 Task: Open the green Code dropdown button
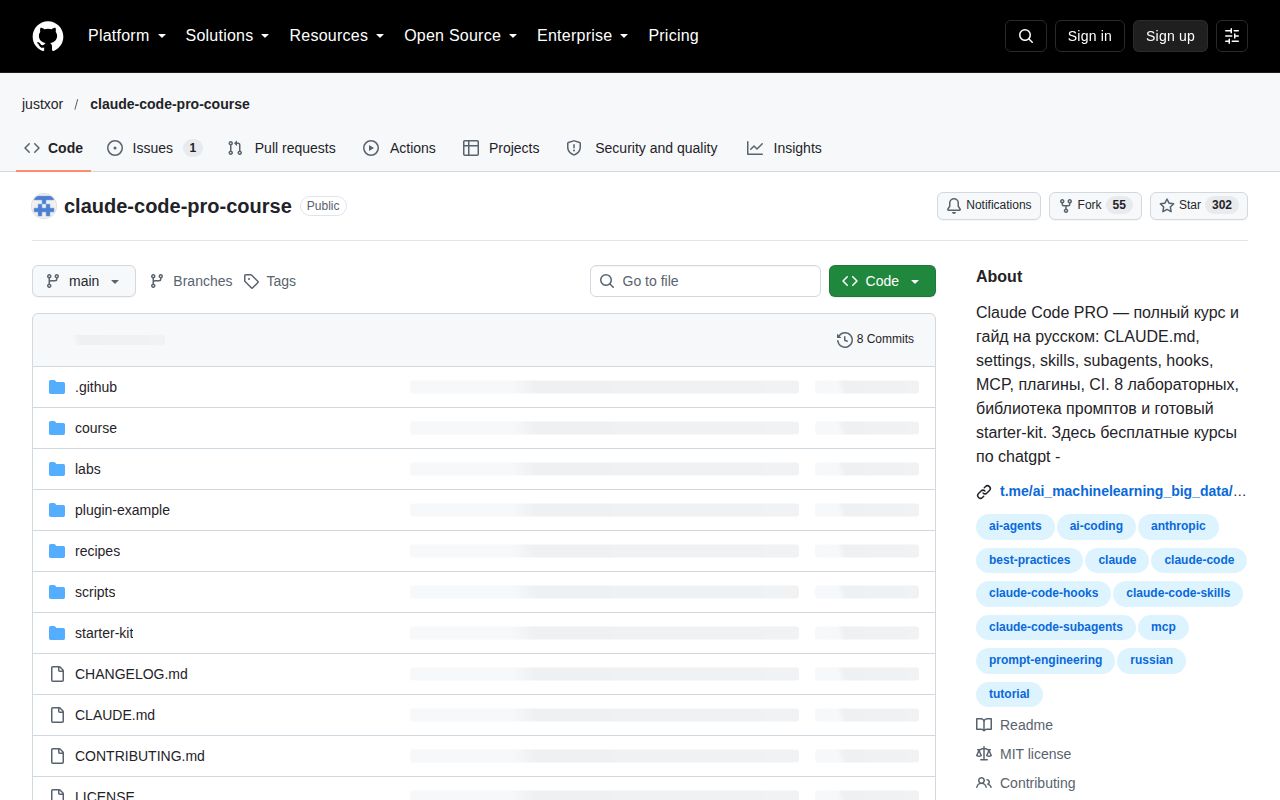click(882, 281)
